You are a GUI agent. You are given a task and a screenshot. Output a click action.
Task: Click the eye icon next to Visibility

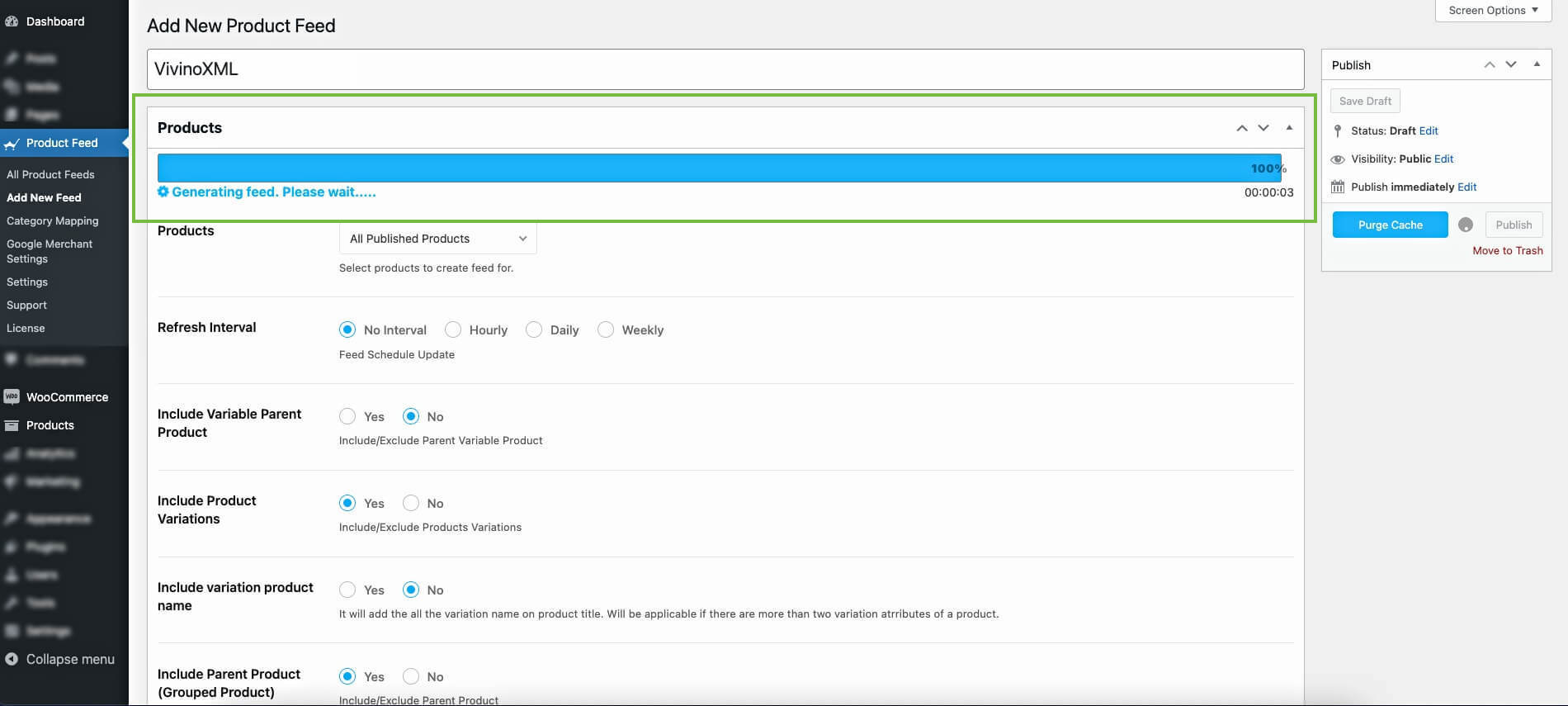click(1338, 159)
